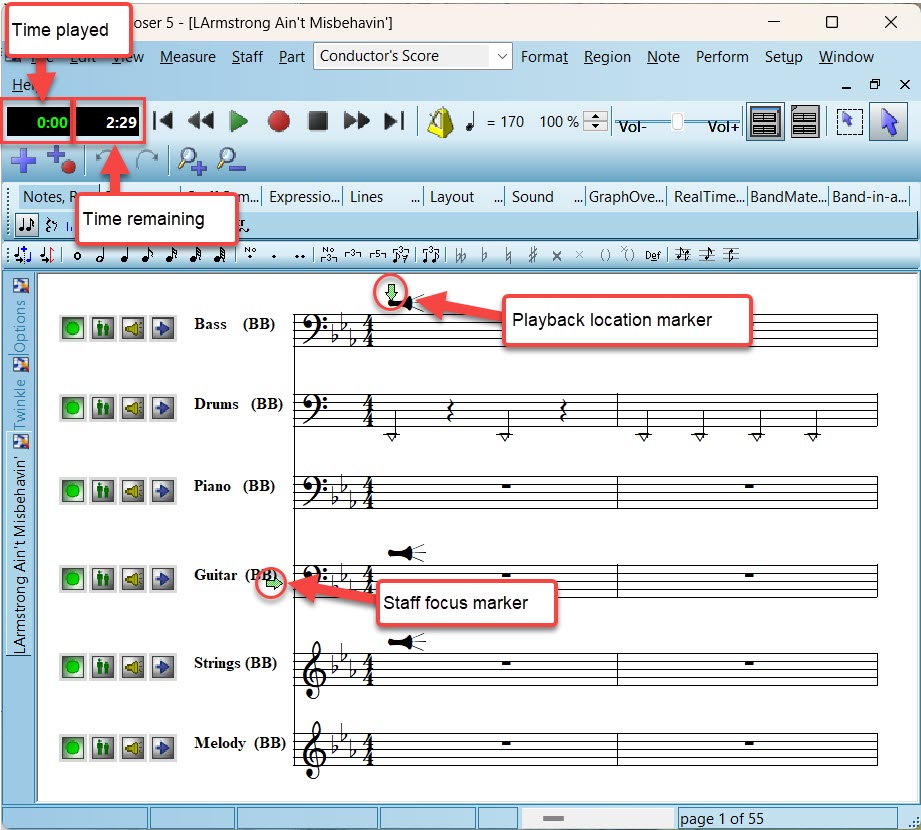Screen dimensions: 921x830
Task: Toggle the two-people solo icon on Piano staff
Action: 102,490
